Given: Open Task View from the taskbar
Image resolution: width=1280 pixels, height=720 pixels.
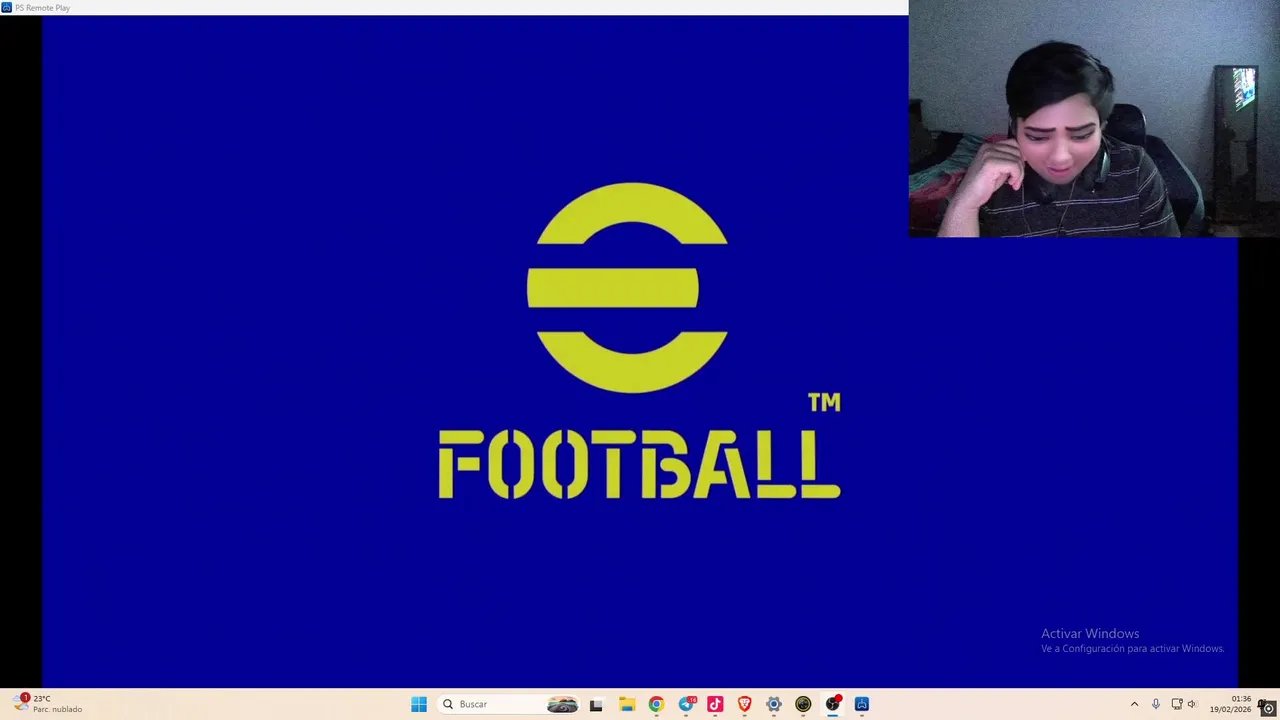Looking at the screenshot, I should (596, 704).
